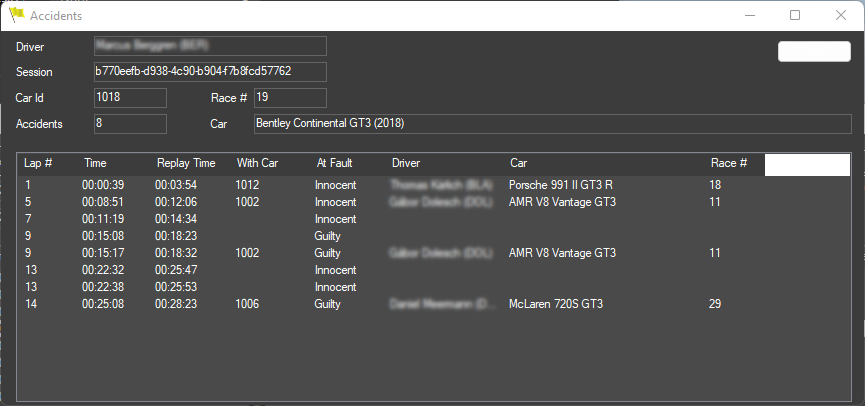Viewport: 865px width, 406px height.
Task: Sort by the With Car column header
Action: pyautogui.click(x=257, y=163)
